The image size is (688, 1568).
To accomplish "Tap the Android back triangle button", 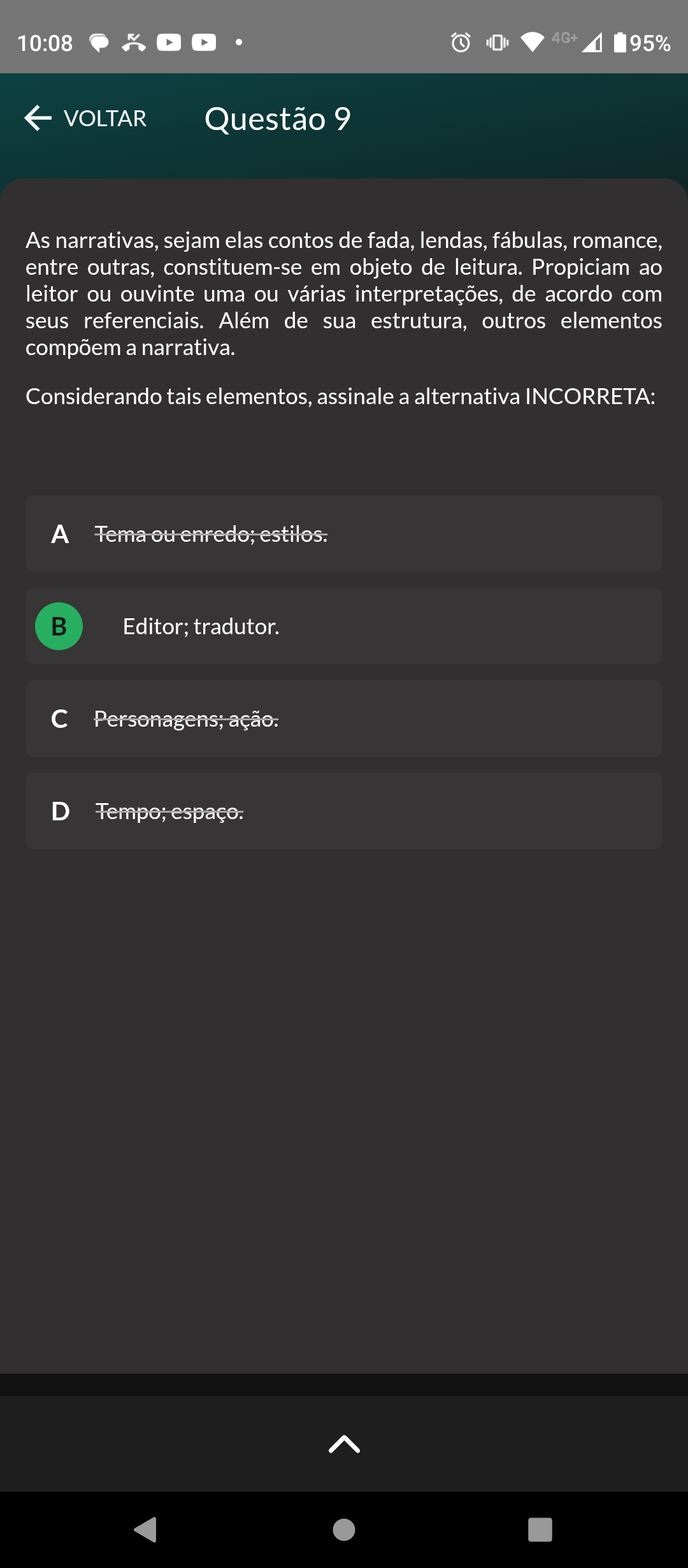I will (146, 1529).
